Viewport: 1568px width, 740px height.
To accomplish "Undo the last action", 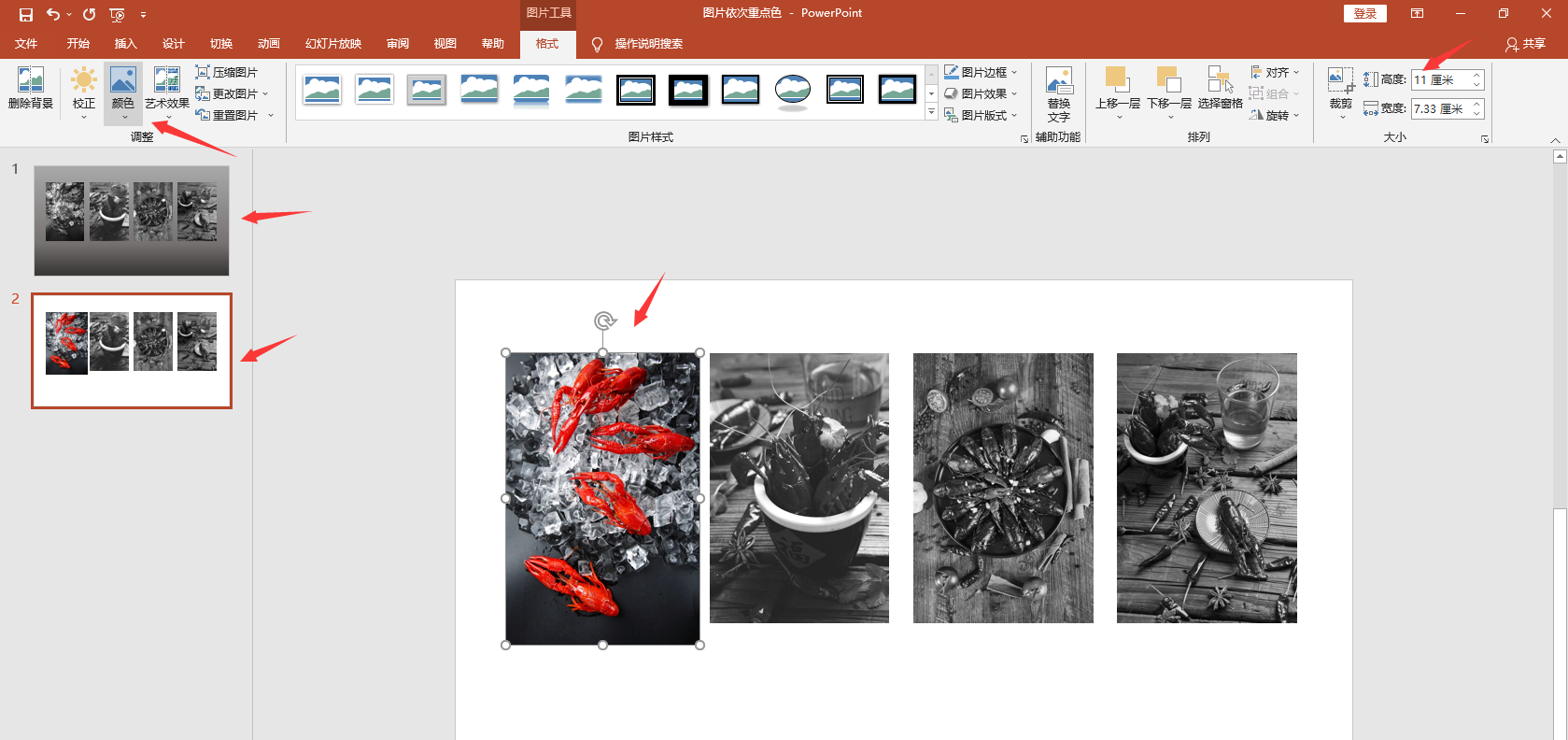I will 53,14.
